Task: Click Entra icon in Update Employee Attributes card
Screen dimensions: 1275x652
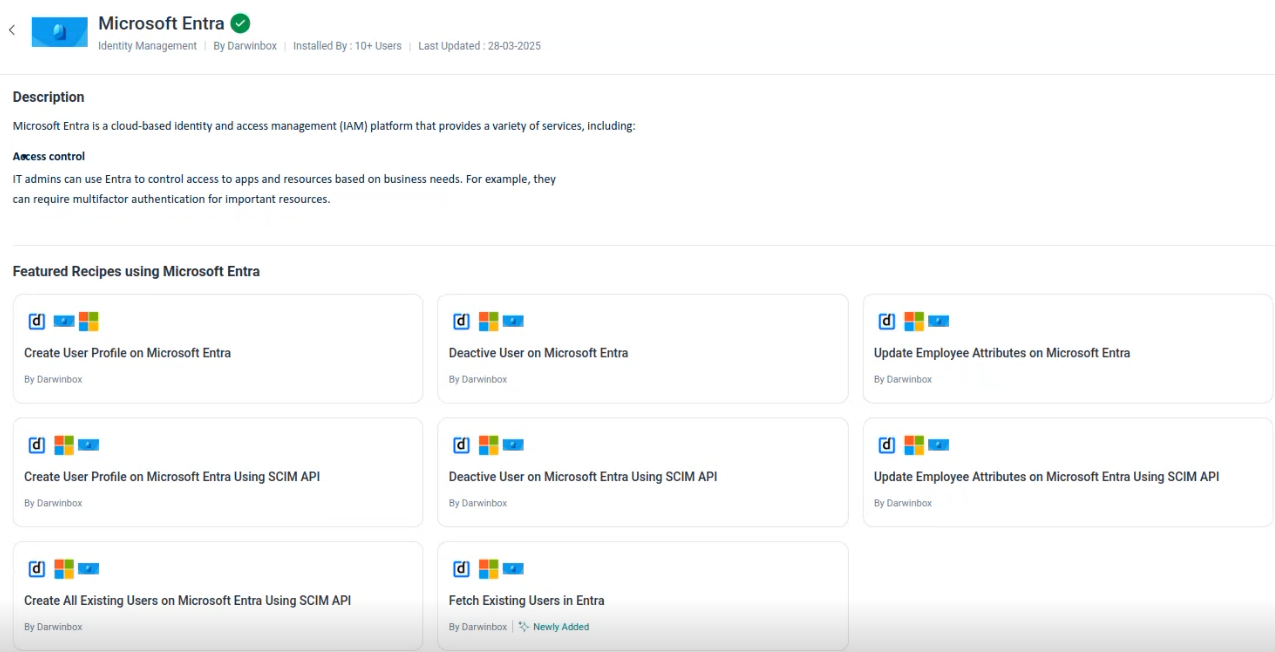Action: pyautogui.click(x=938, y=321)
